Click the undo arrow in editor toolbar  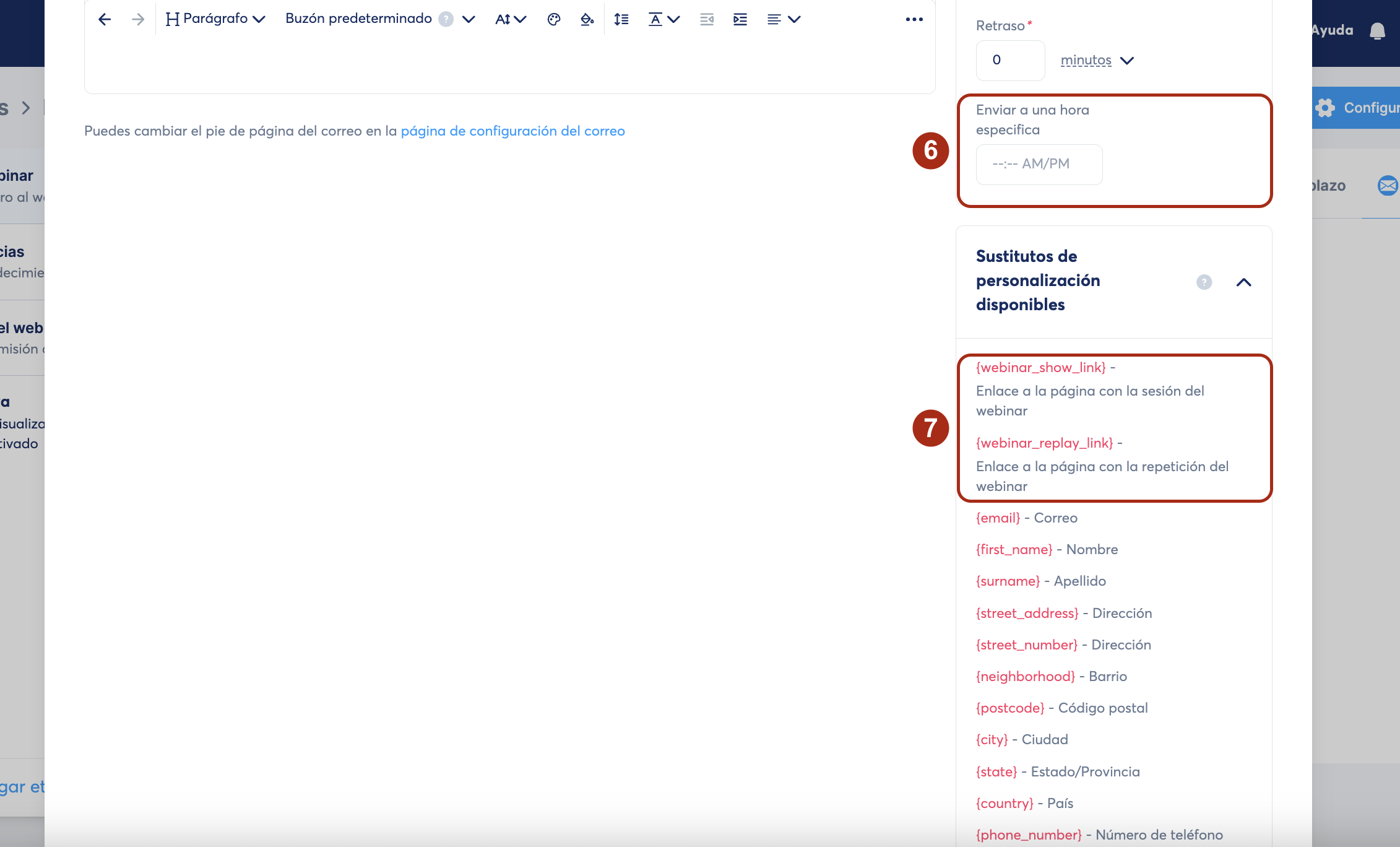(105, 19)
